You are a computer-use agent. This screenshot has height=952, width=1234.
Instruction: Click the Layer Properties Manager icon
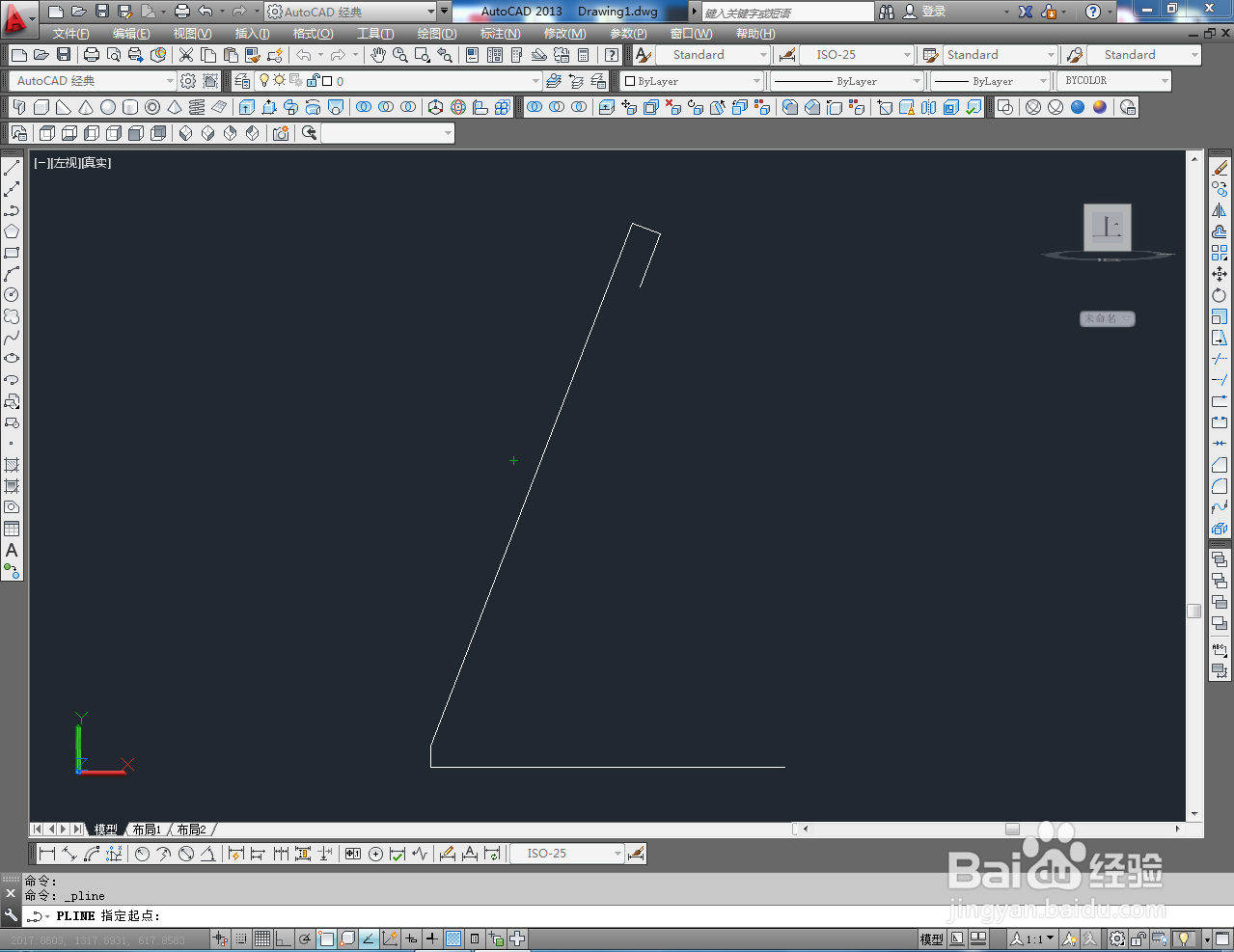243,81
